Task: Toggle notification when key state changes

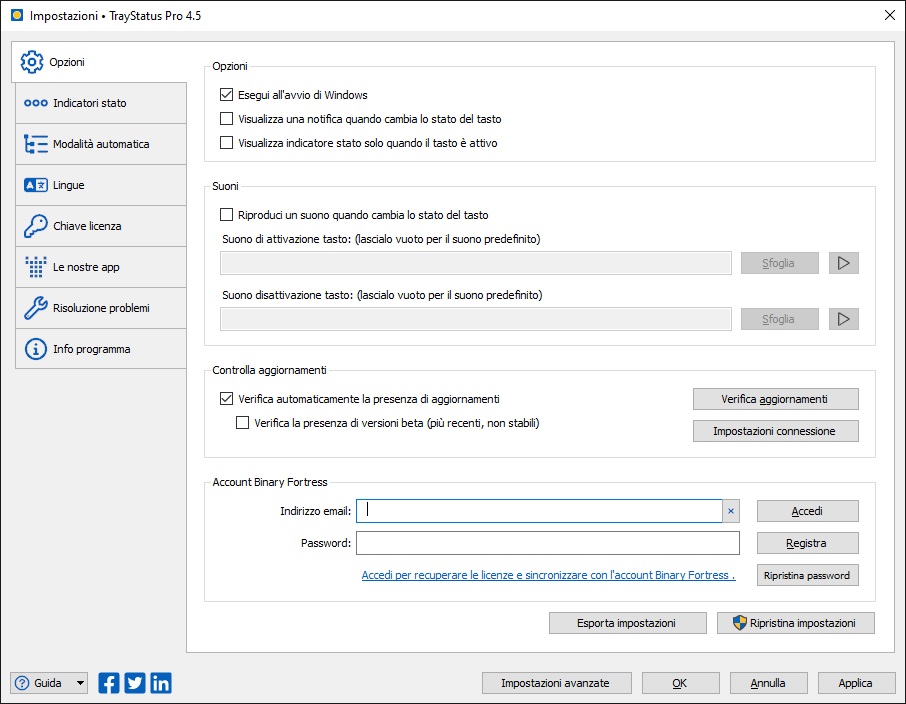Action: click(x=226, y=119)
